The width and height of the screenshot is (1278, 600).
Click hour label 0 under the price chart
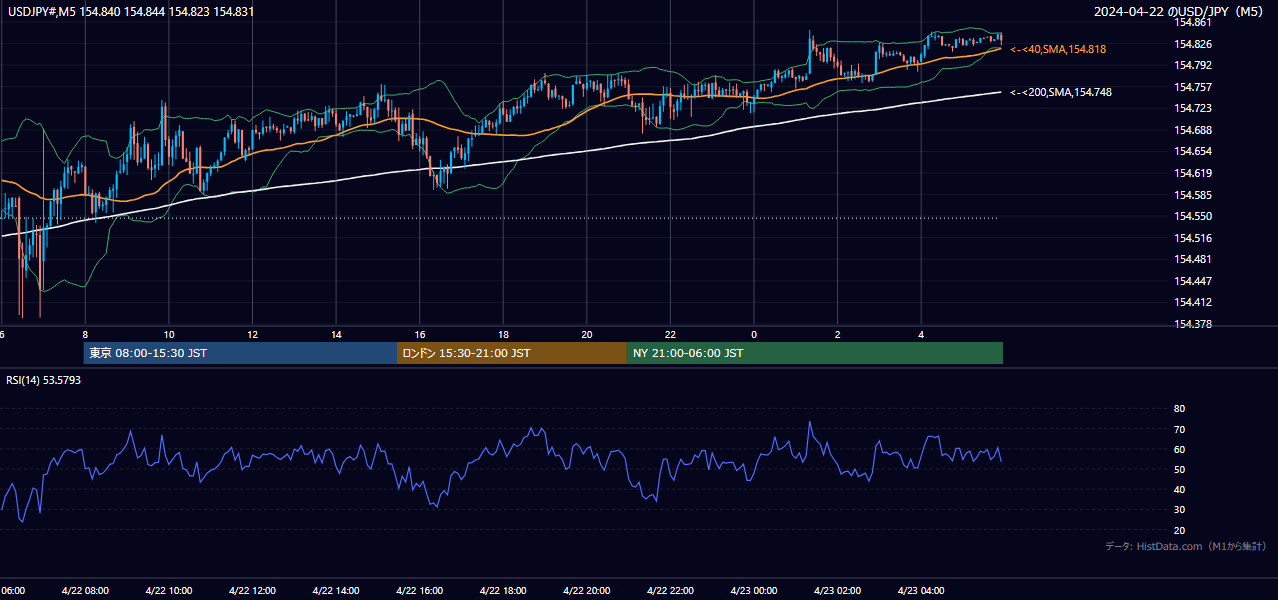[754, 334]
